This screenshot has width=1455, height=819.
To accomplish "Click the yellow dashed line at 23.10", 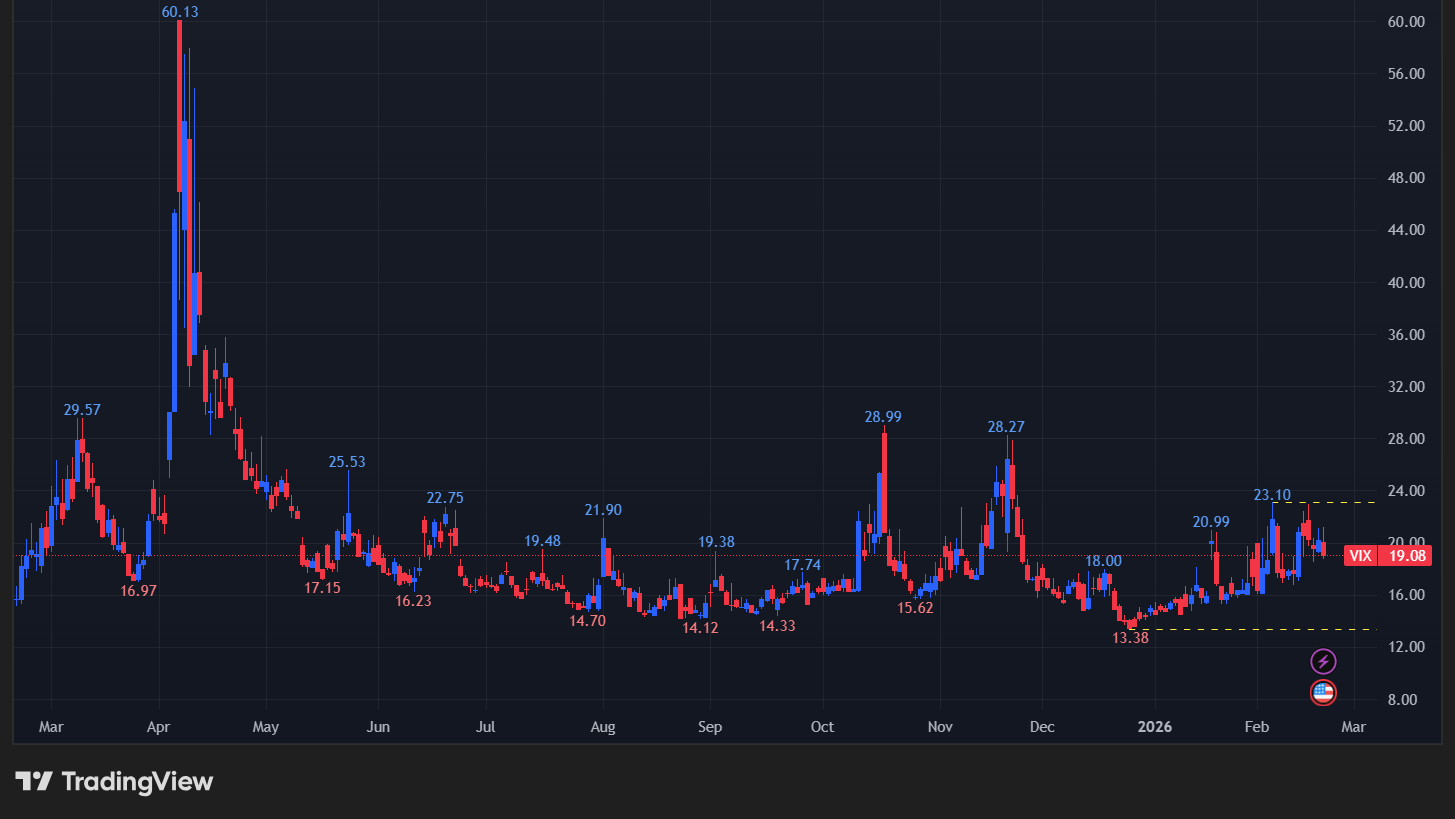I will point(1330,502).
